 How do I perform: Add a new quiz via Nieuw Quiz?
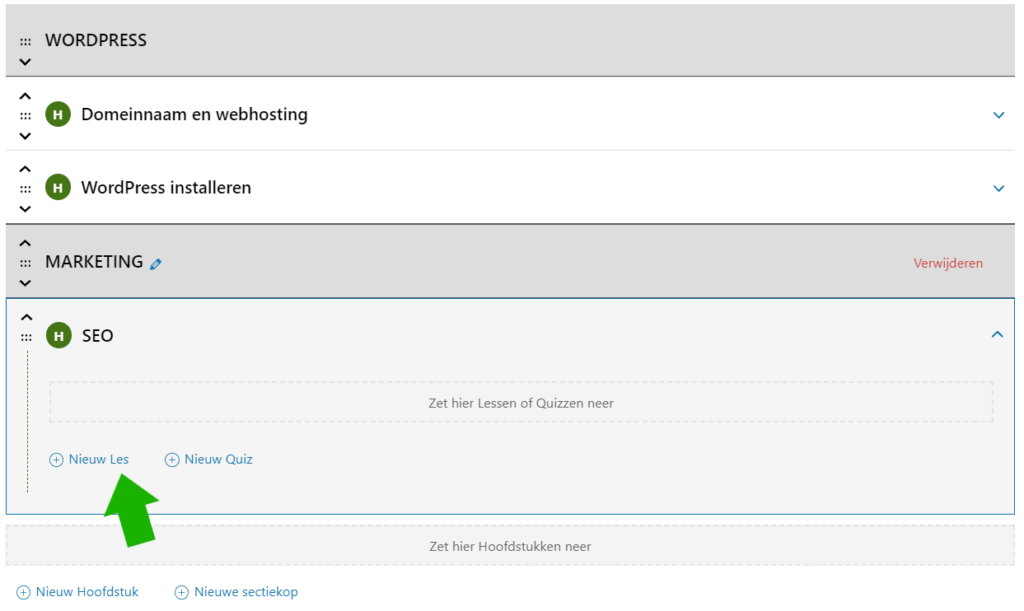(209, 460)
